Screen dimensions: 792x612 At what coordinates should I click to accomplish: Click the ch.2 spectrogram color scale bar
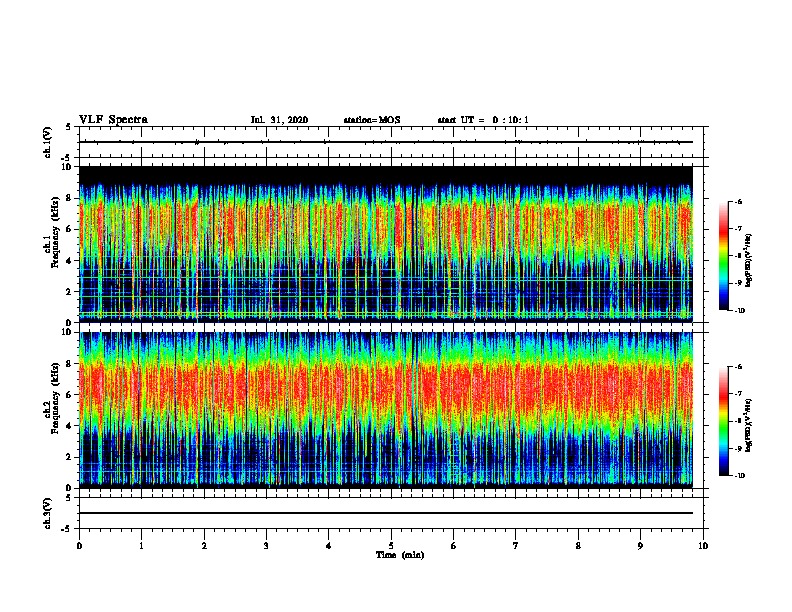[724, 421]
